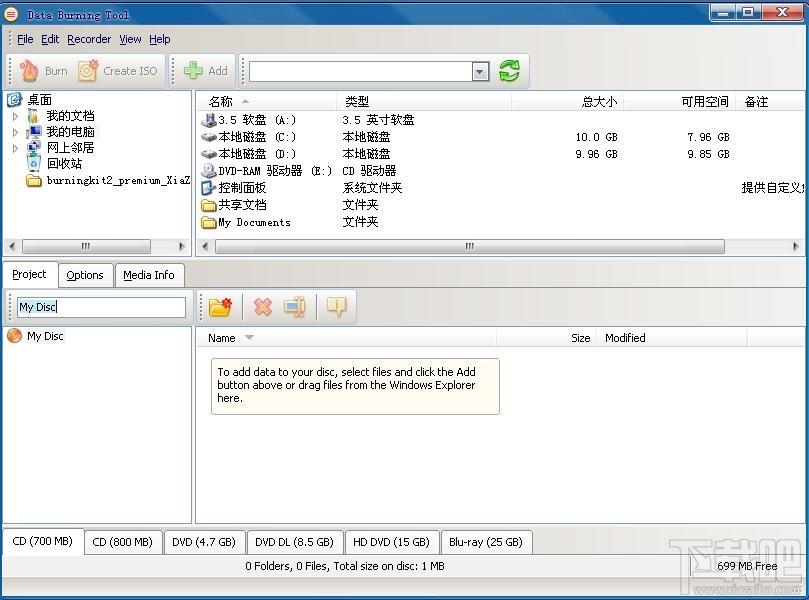Open the View menu
The height and width of the screenshot is (600, 809).
130,39
